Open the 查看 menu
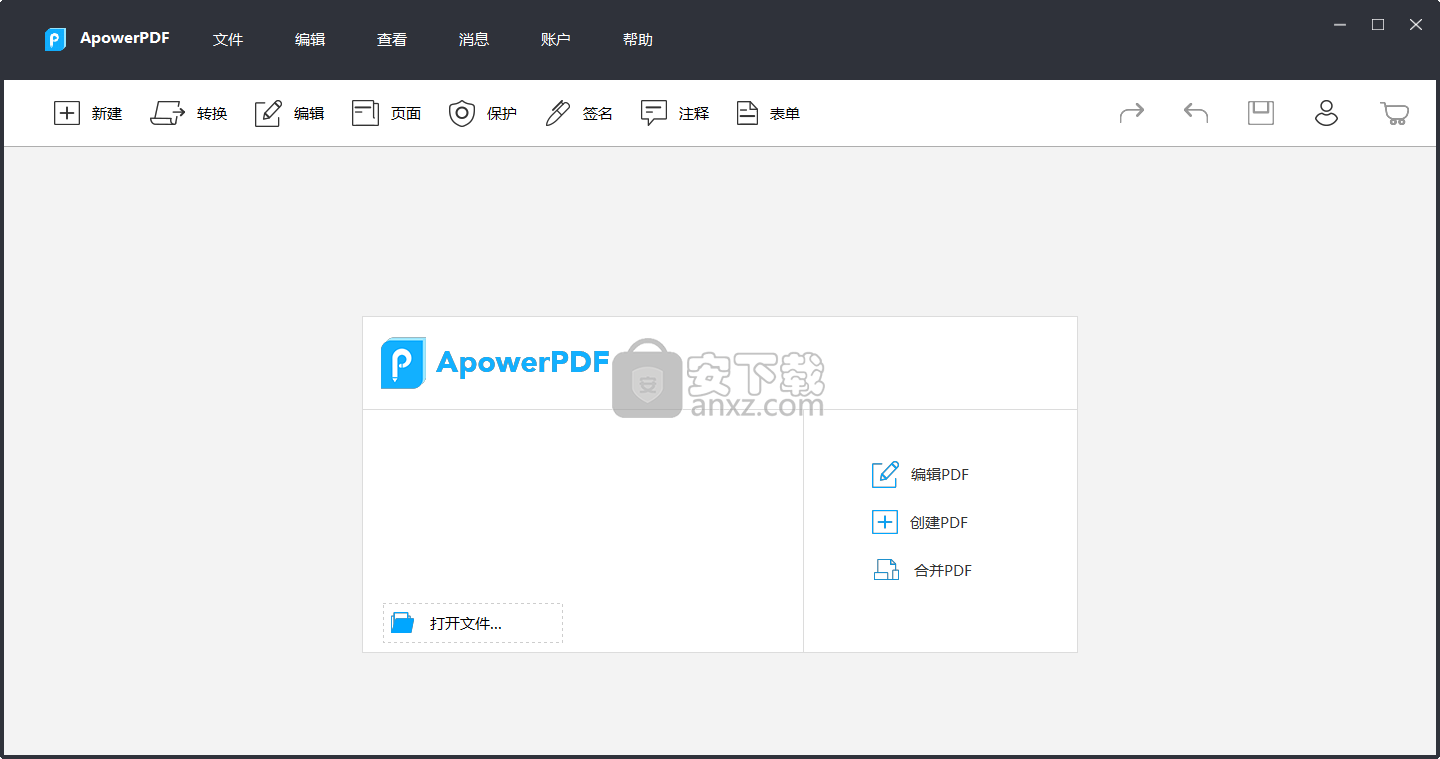Screen dimensions: 1440x759 click(x=392, y=40)
